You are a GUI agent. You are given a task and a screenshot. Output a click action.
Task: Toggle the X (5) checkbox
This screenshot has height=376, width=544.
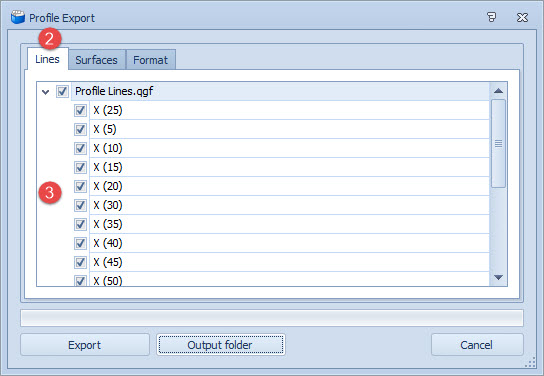point(80,129)
